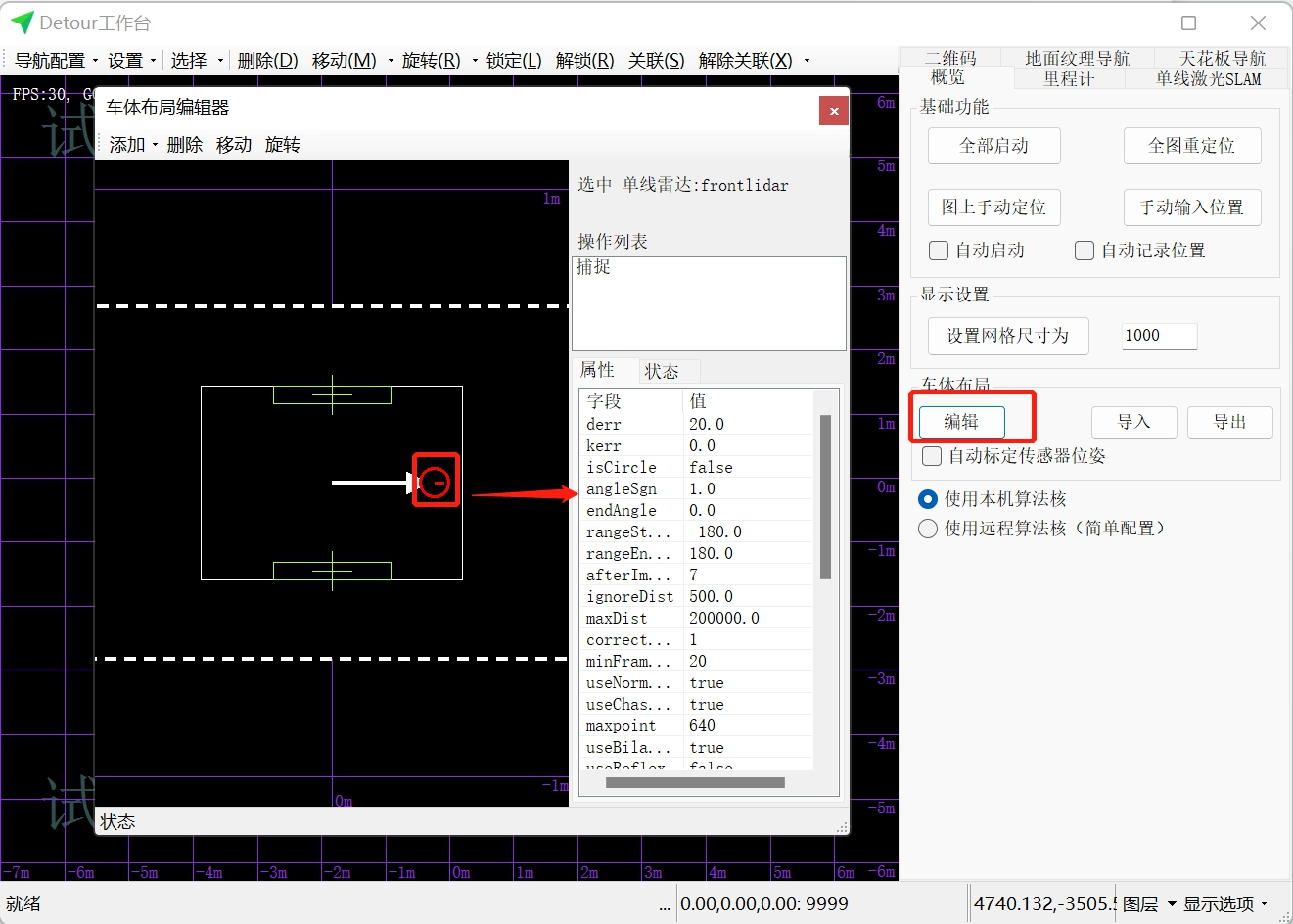
Task: Check 自动标定传感器位姿 option
Action: (932, 456)
